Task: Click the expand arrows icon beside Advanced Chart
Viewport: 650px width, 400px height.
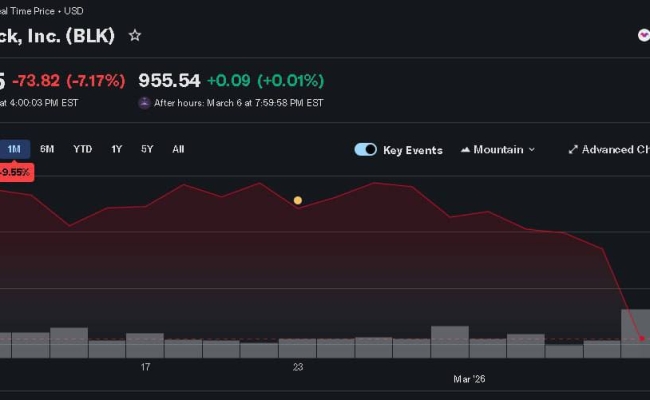Action: 573,150
